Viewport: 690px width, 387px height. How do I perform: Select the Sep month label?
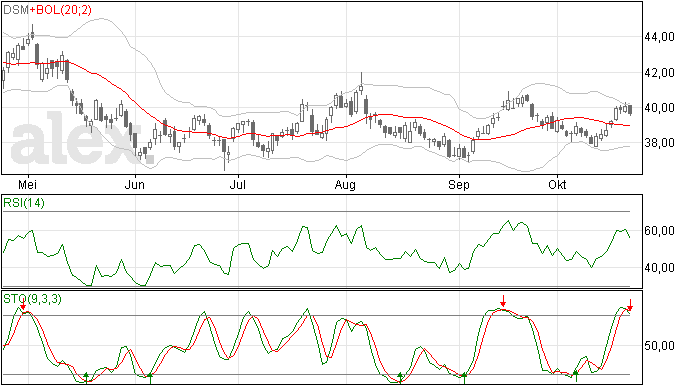pos(459,185)
